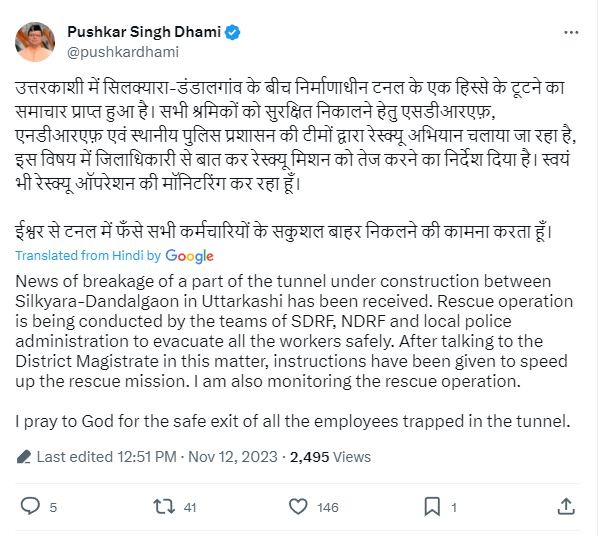
Task: Open the three-dot More options menu
Action: point(570,32)
